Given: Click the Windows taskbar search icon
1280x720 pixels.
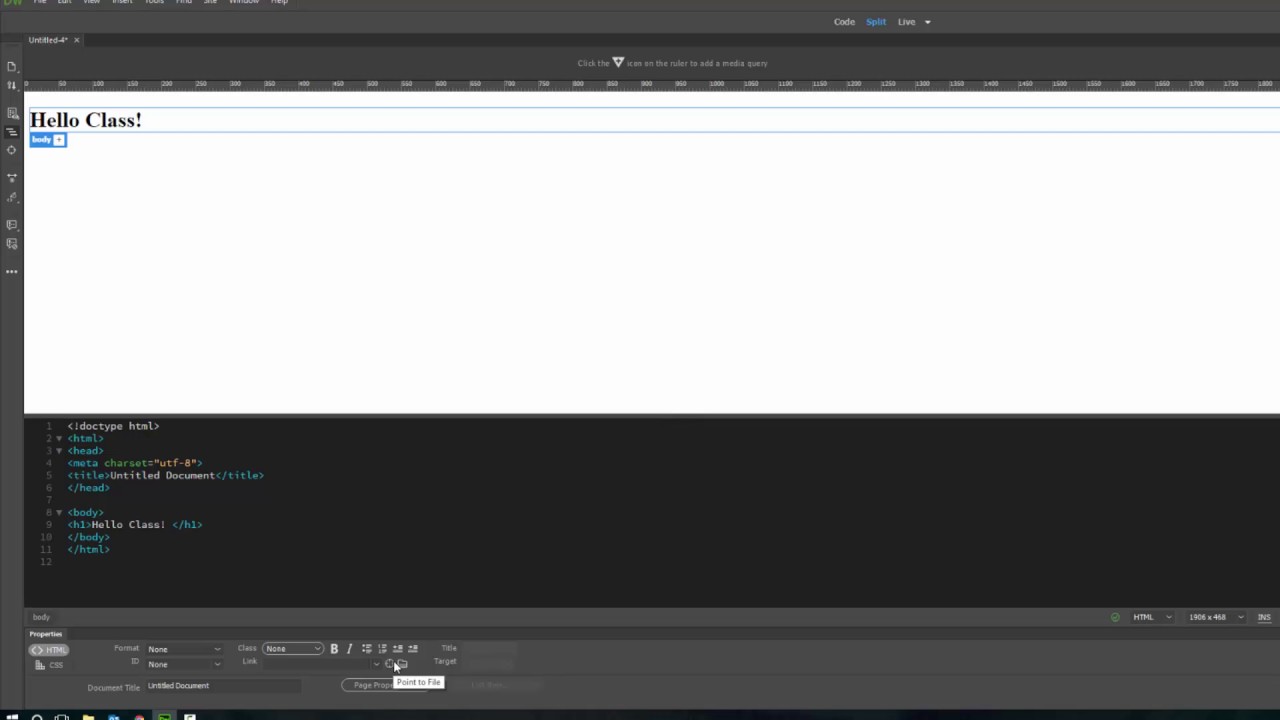Looking at the screenshot, I should pos(37,716).
